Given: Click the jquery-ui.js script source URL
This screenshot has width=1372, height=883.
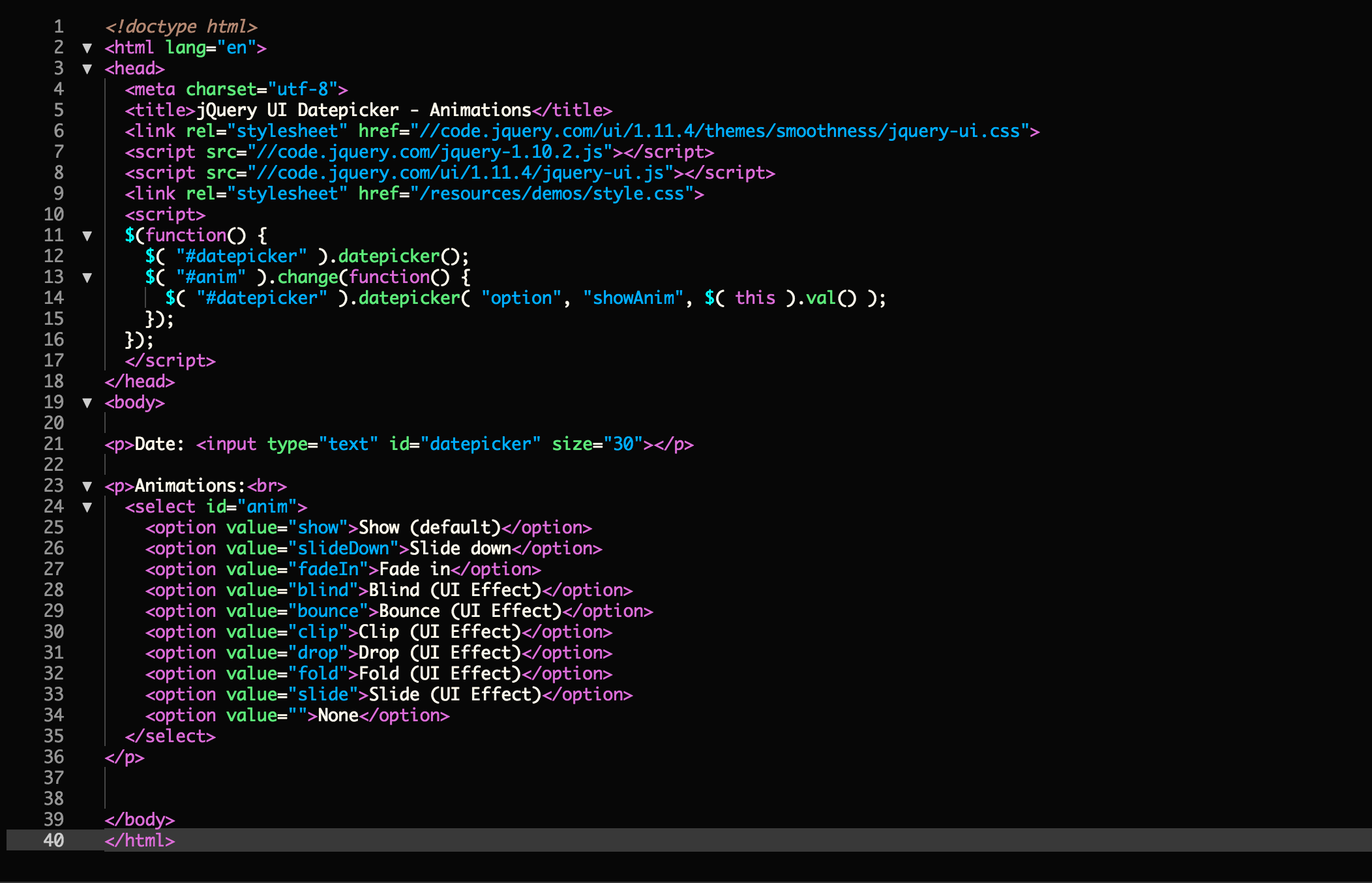Looking at the screenshot, I should (460, 173).
